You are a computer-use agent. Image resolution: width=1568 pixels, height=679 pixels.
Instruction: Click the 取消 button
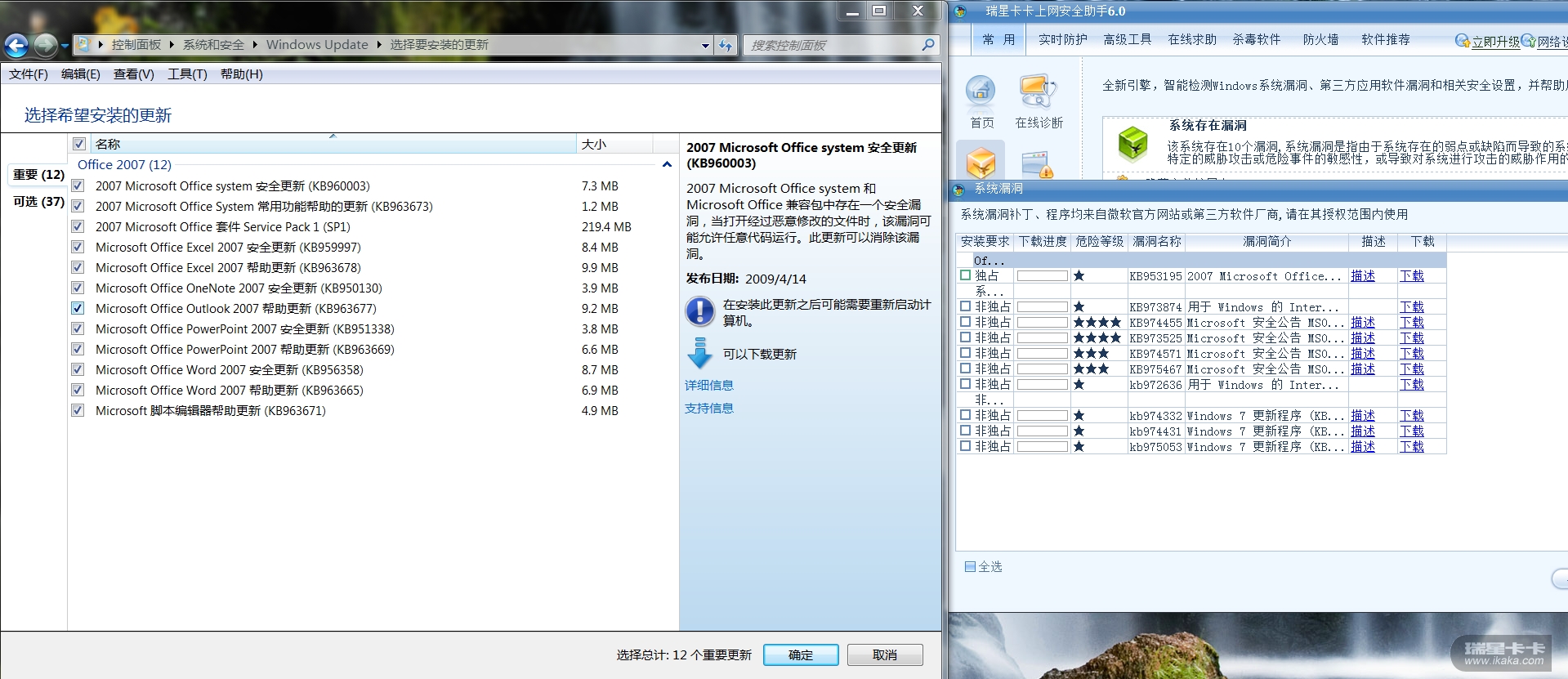[885, 654]
